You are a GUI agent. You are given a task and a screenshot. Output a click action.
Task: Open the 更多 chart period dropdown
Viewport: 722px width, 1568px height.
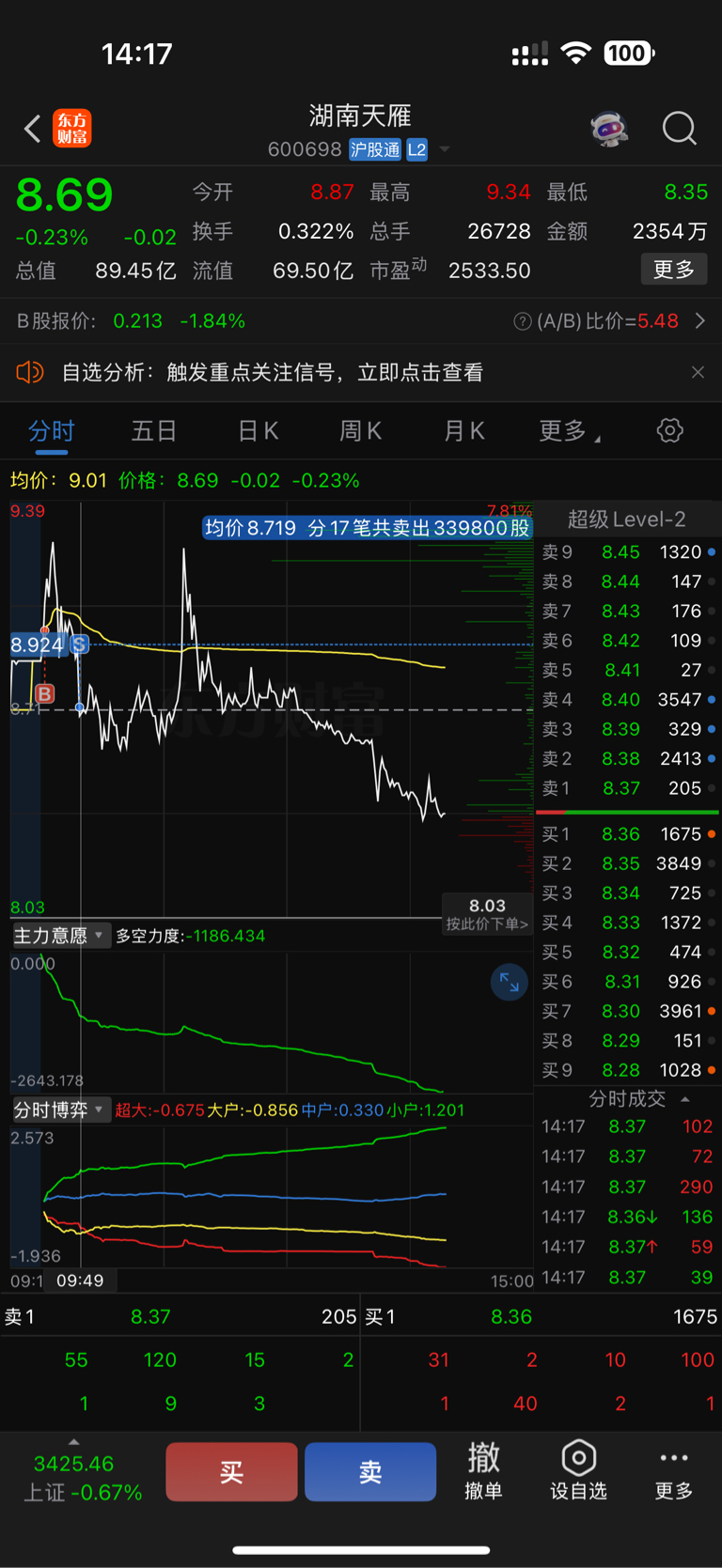pos(569,431)
